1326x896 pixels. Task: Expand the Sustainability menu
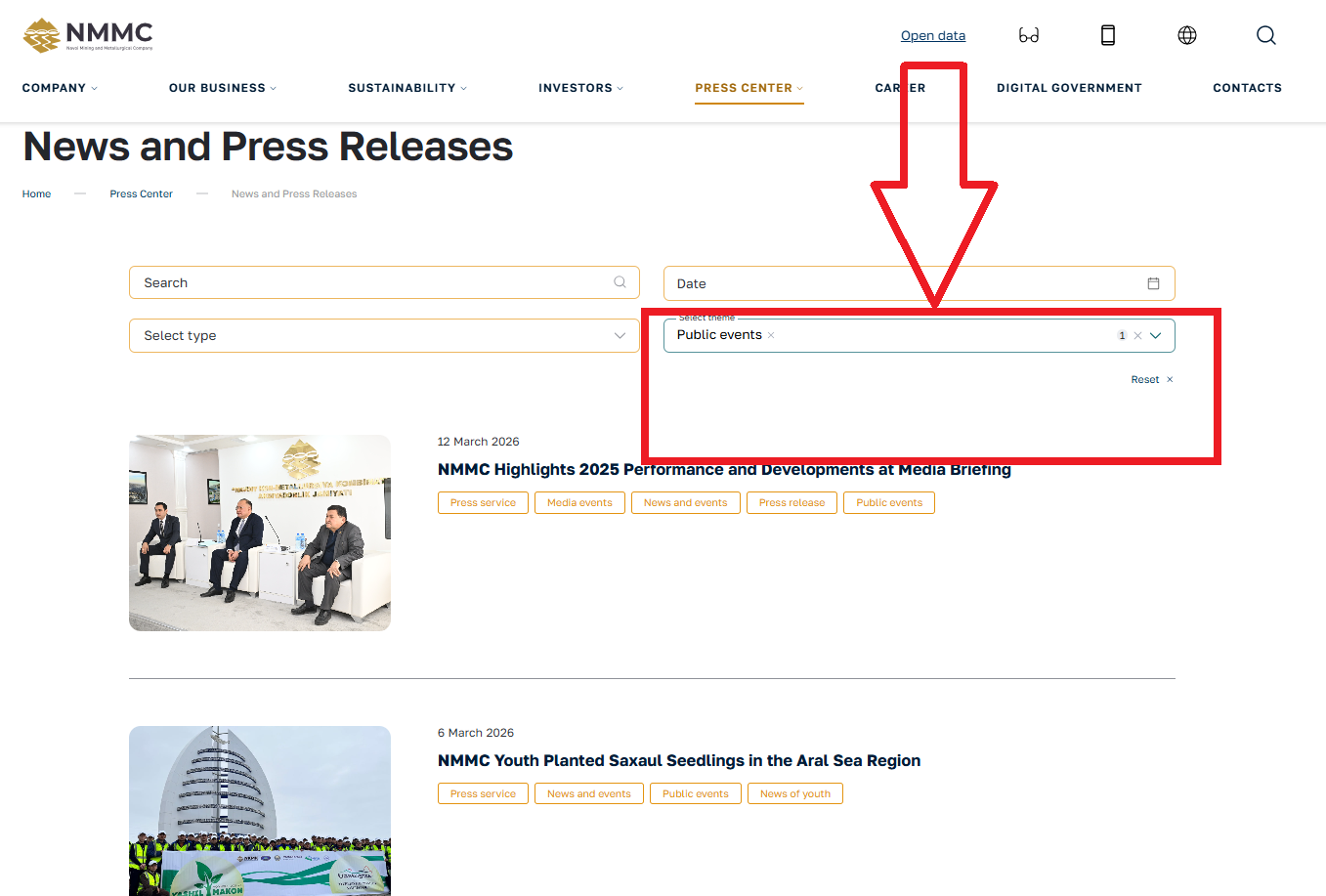pyautogui.click(x=407, y=88)
